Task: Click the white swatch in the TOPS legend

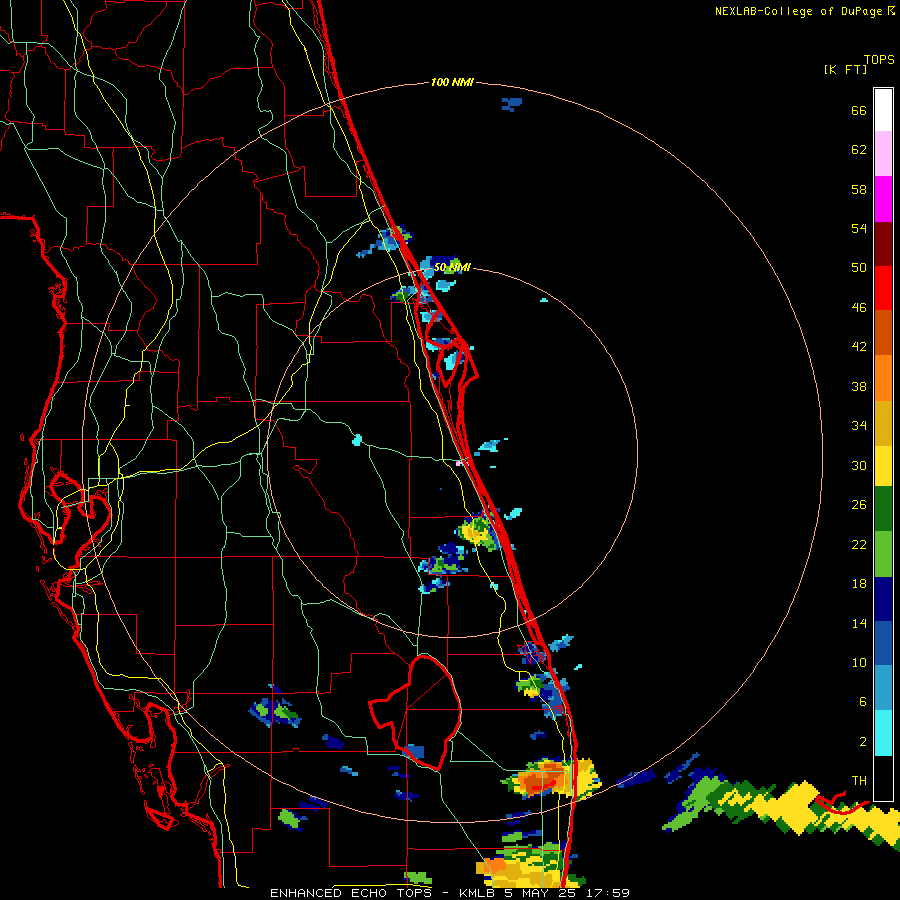Action: coord(883,110)
